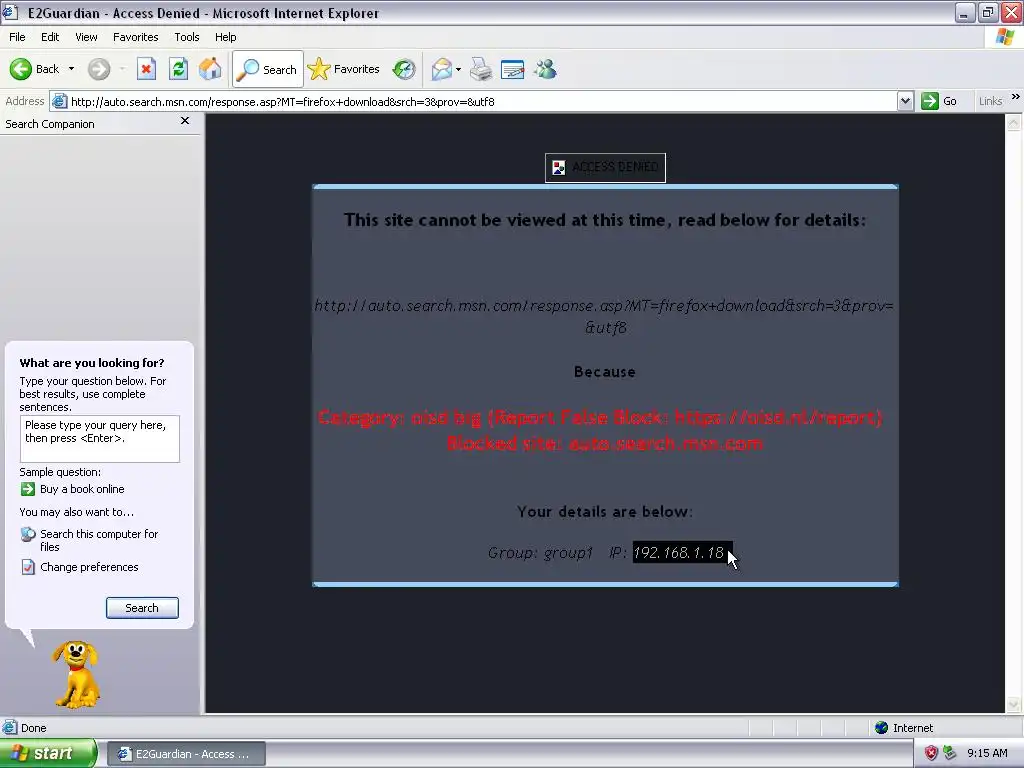Click the green Go button

click(x=939, y=101)
